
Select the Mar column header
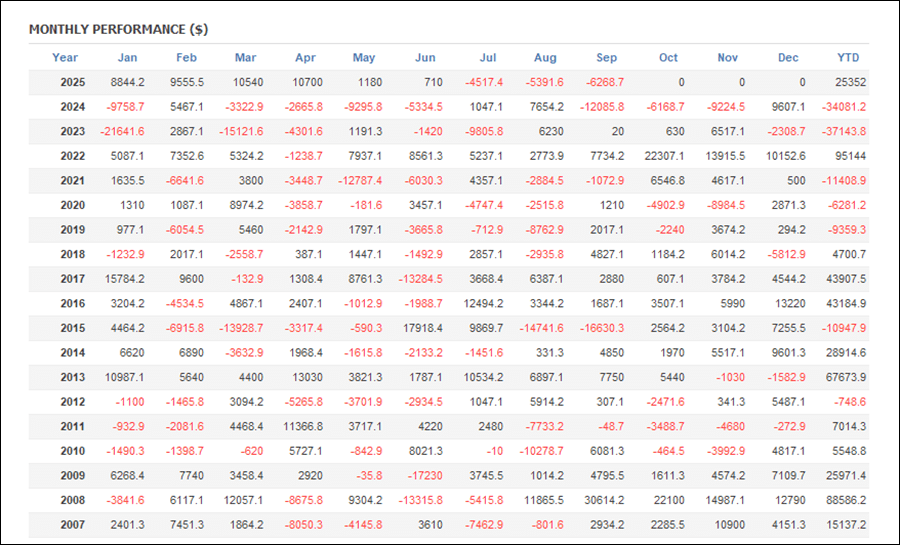coord(245,58)
